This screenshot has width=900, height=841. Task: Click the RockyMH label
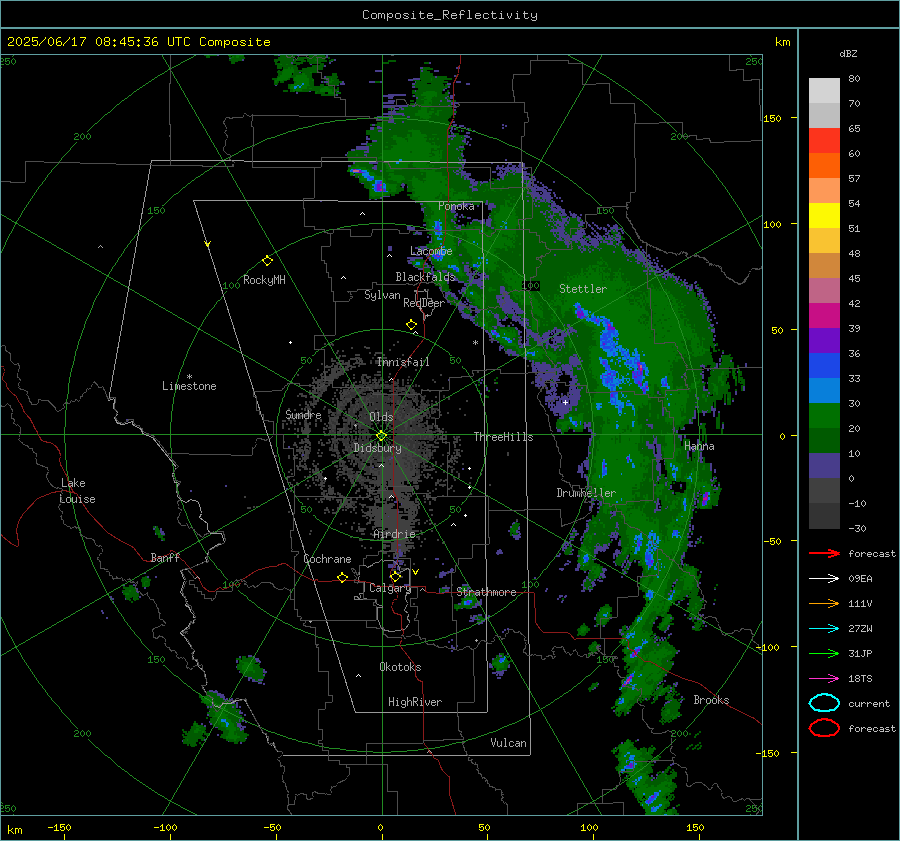[264, 280]
